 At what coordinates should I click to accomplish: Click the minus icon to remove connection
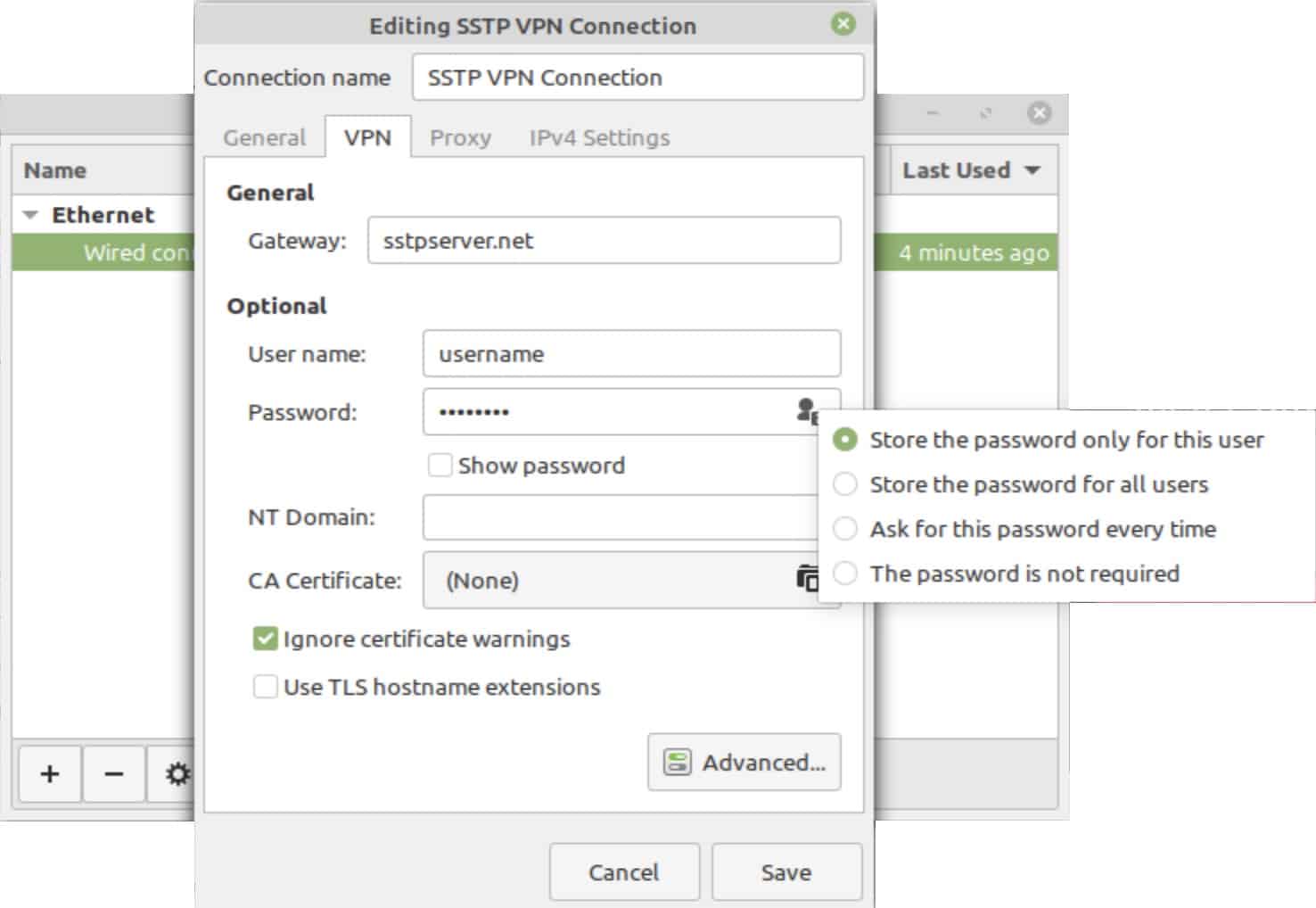[114, 774]
